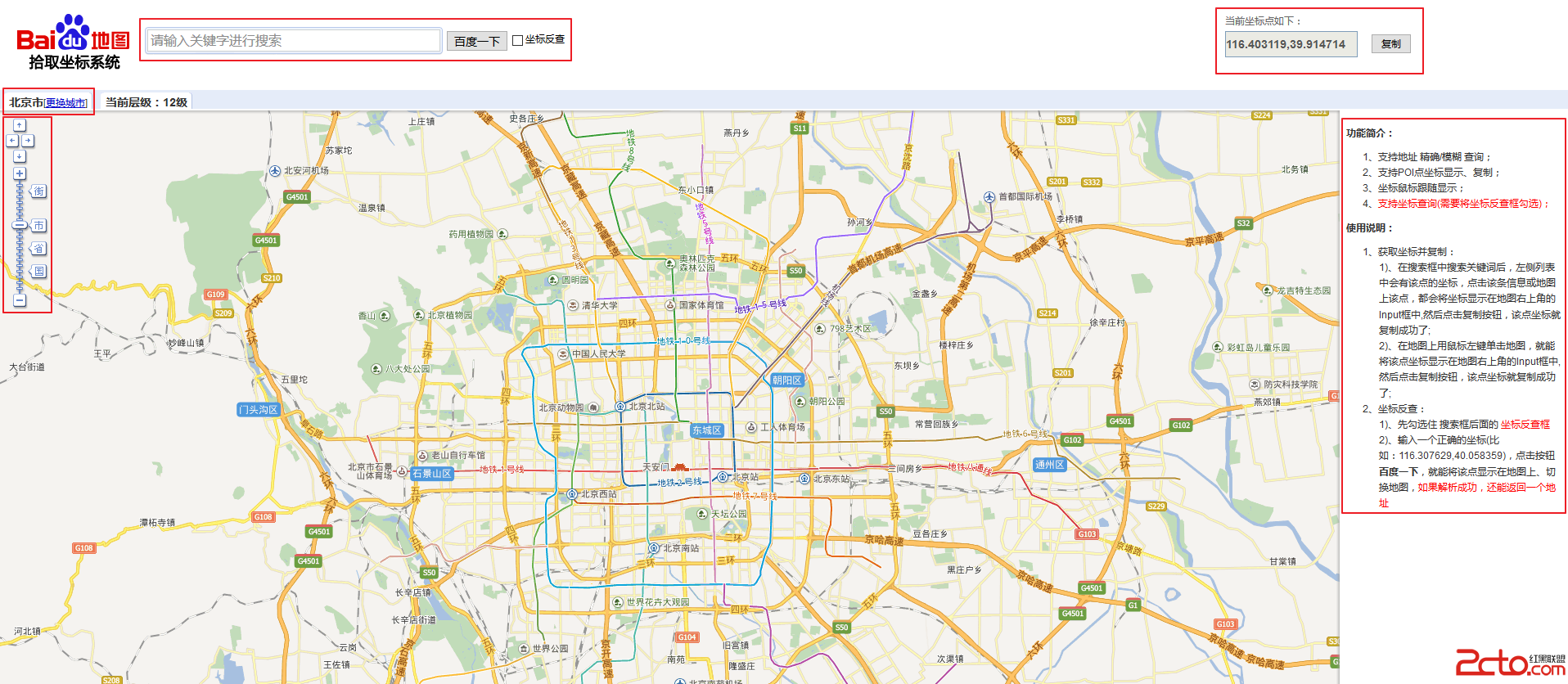Click the 工人体育场 stadium icon
The height and width of the screenshot is (684, 1568).
click(751, 427)
